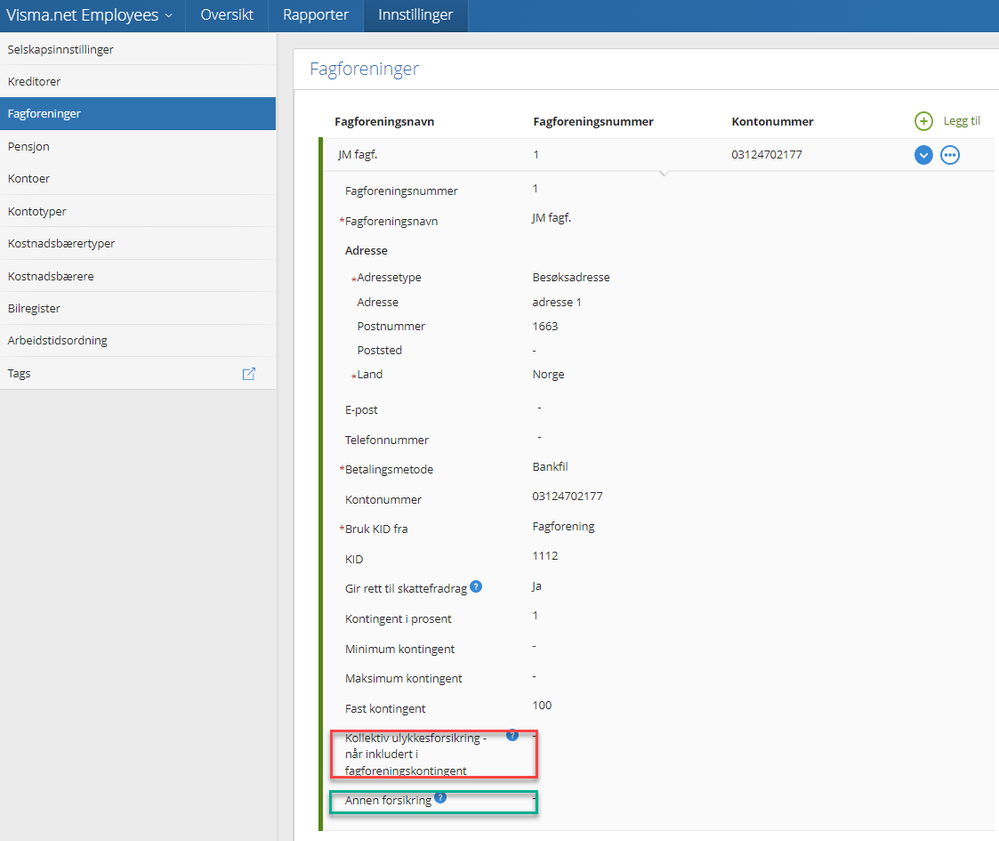Click the Minimum kontingent label

(x=399, y=649)
